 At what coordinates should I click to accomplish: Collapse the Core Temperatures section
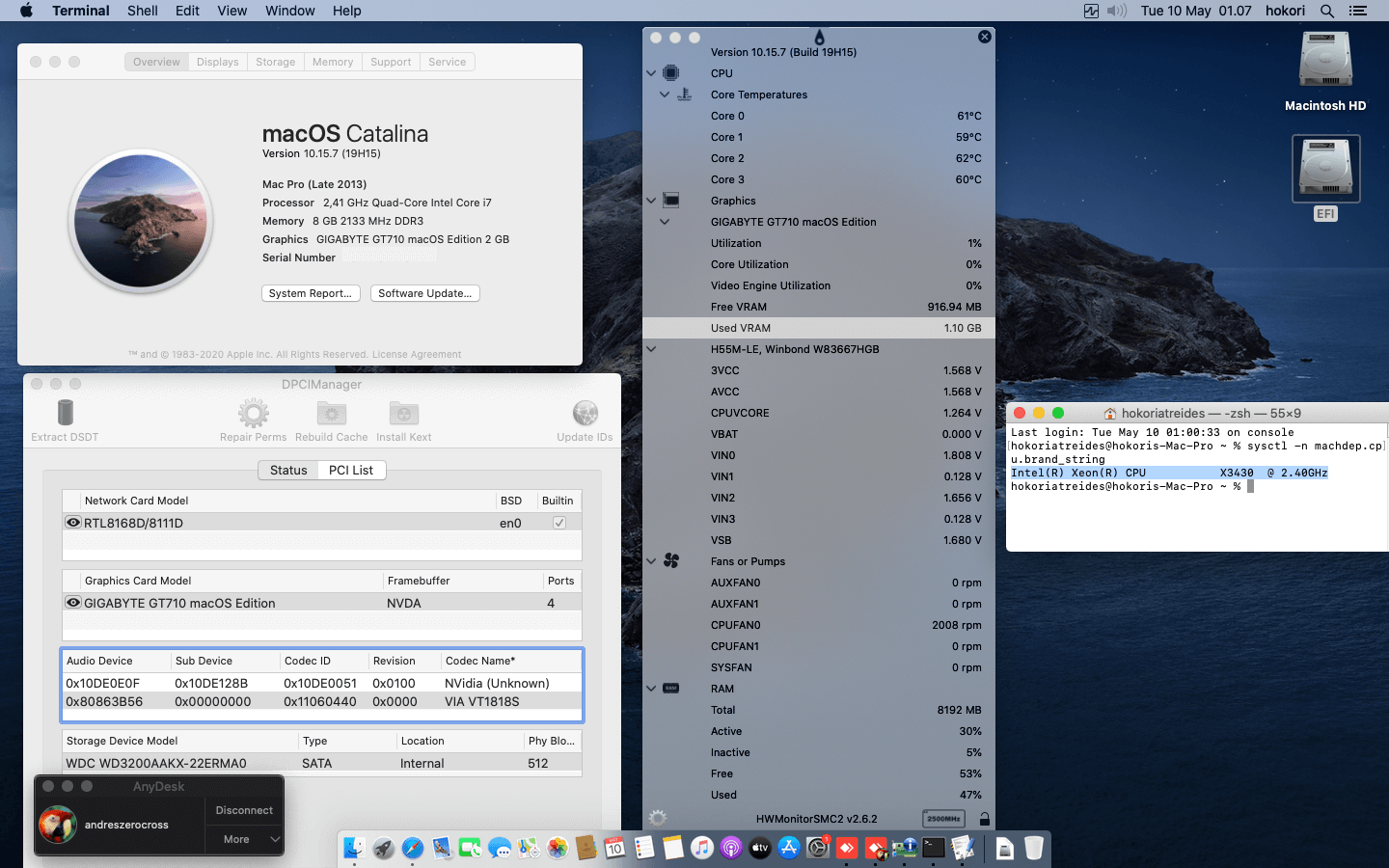click(x=664, y=95)
